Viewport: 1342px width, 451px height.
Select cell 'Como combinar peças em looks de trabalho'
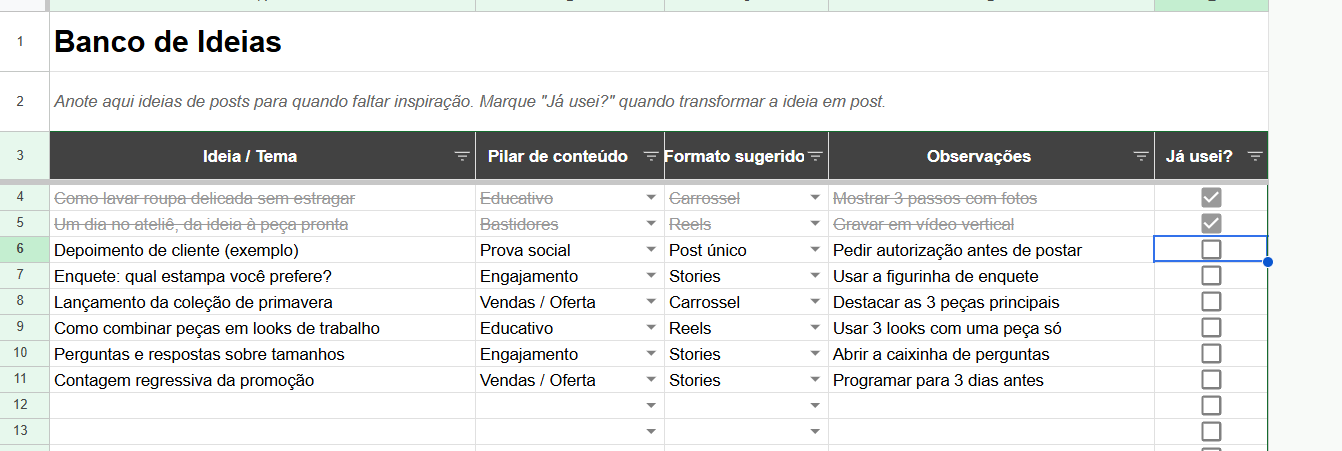[262, 328]
